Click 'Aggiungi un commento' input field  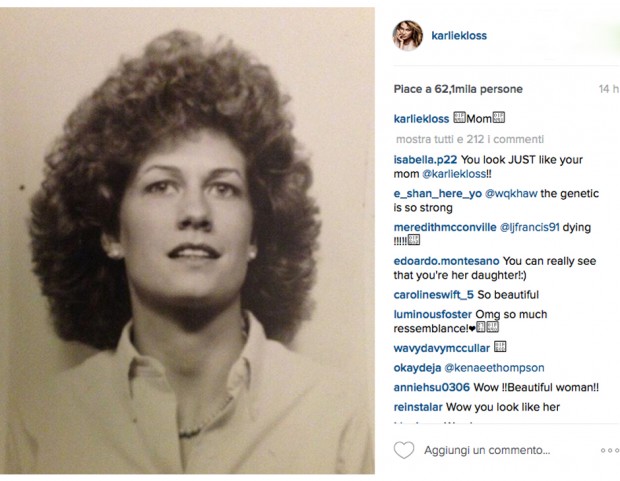(487, 450)
